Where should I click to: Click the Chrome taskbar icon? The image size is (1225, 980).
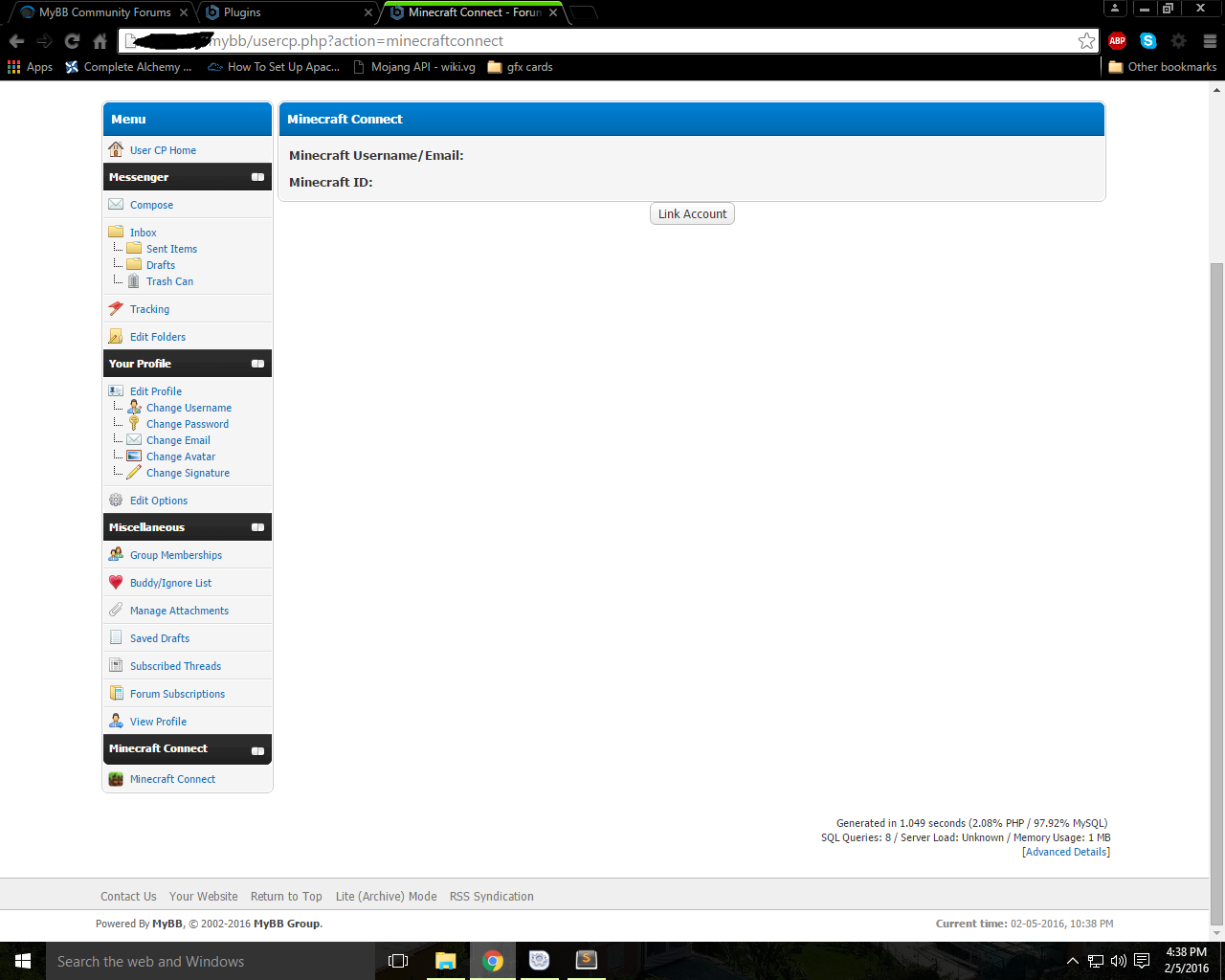pyautogui.click(x=493, y=961)
